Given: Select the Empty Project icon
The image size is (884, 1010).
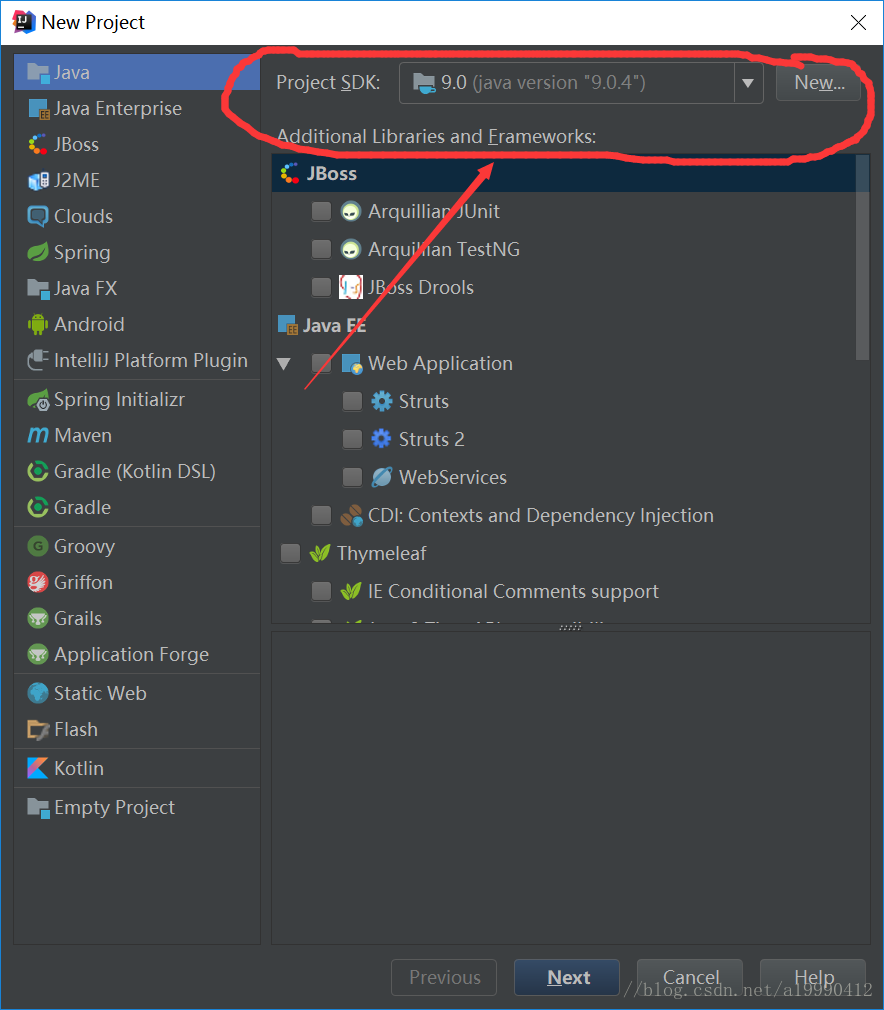Looking at the screenshot, I should (38, 807).
